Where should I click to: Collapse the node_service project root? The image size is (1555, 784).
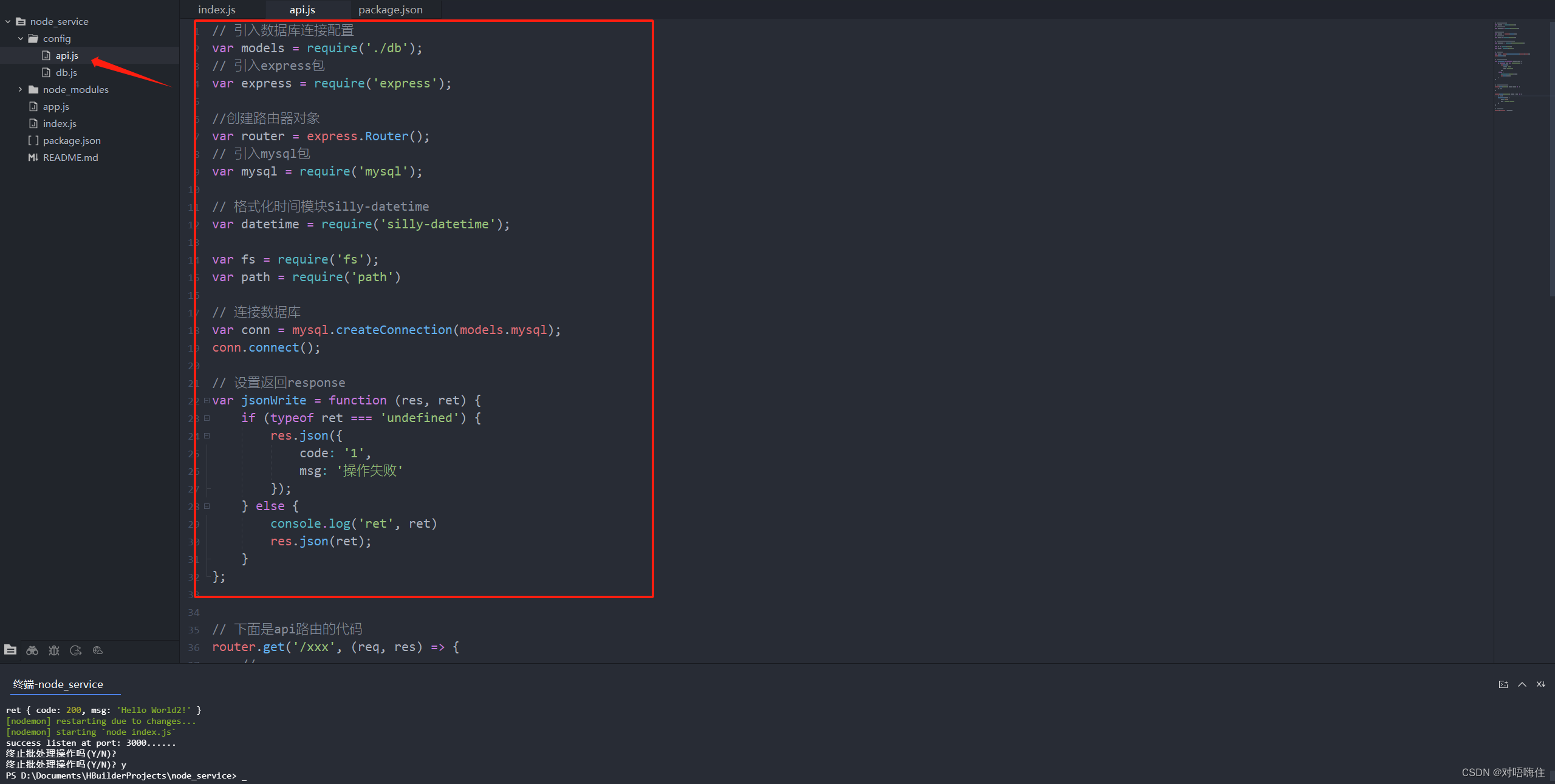[8, 22]
